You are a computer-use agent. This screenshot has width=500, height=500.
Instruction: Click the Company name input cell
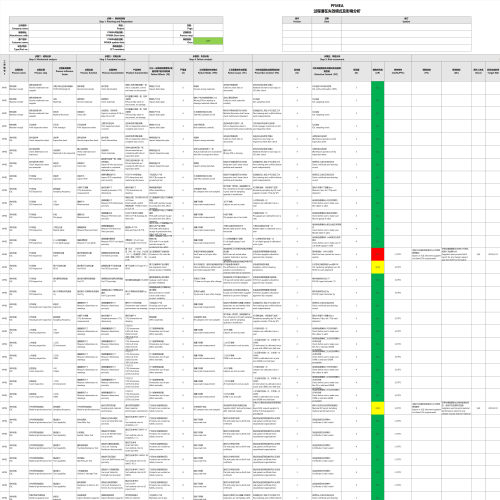(64, 27)
